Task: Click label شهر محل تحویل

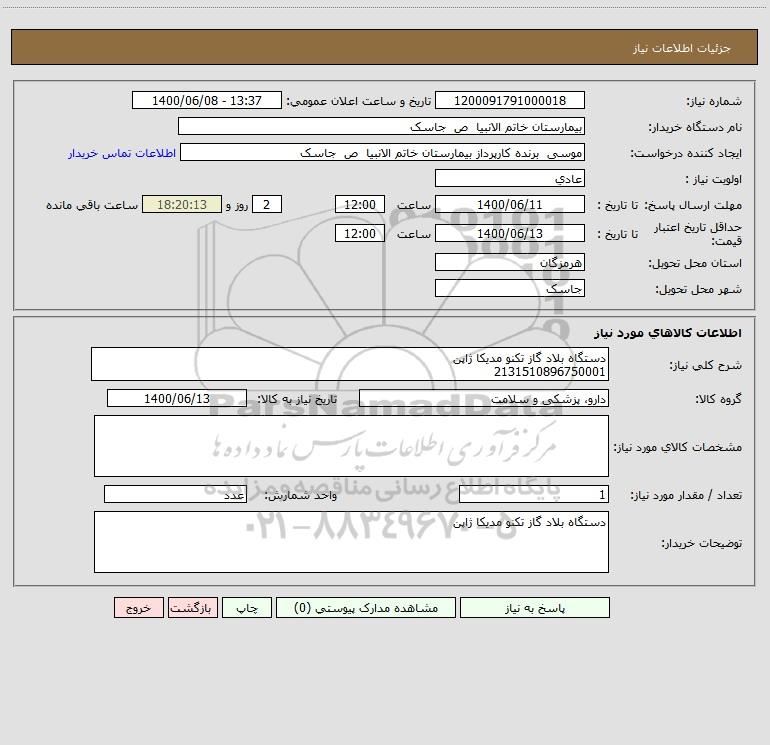Action: [x=698, y=289]
